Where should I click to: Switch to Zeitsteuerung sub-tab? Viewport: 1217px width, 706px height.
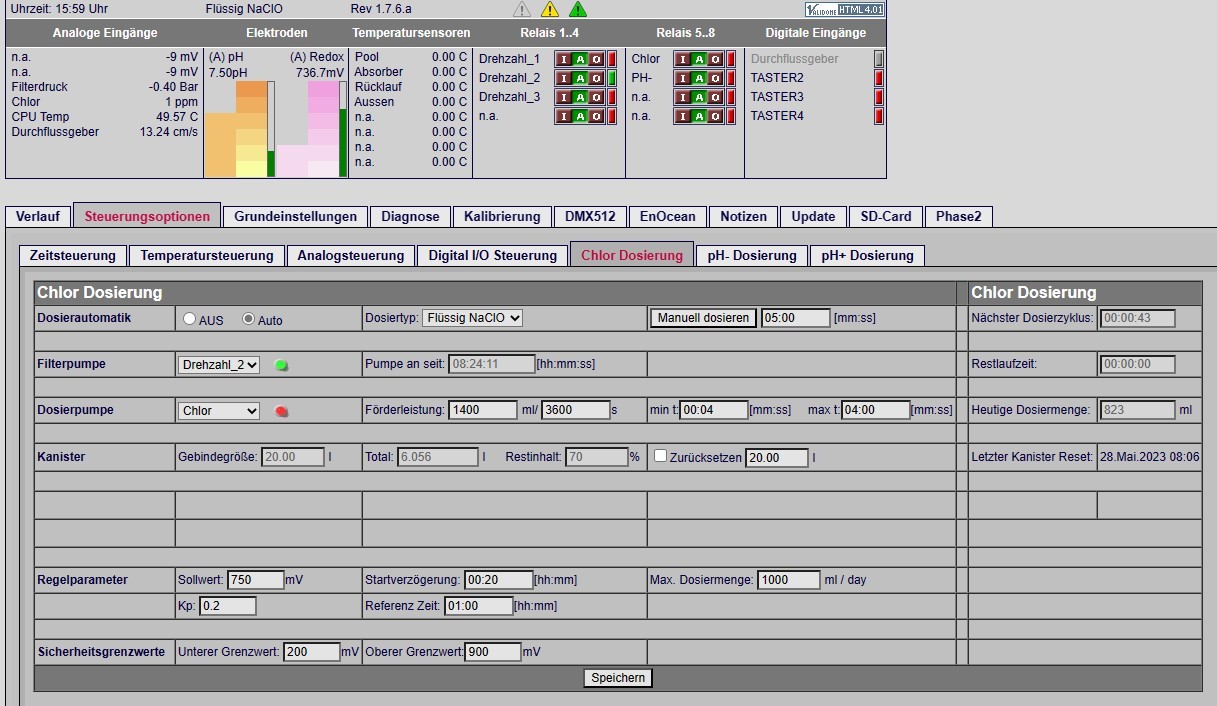[x=73, y=255]
